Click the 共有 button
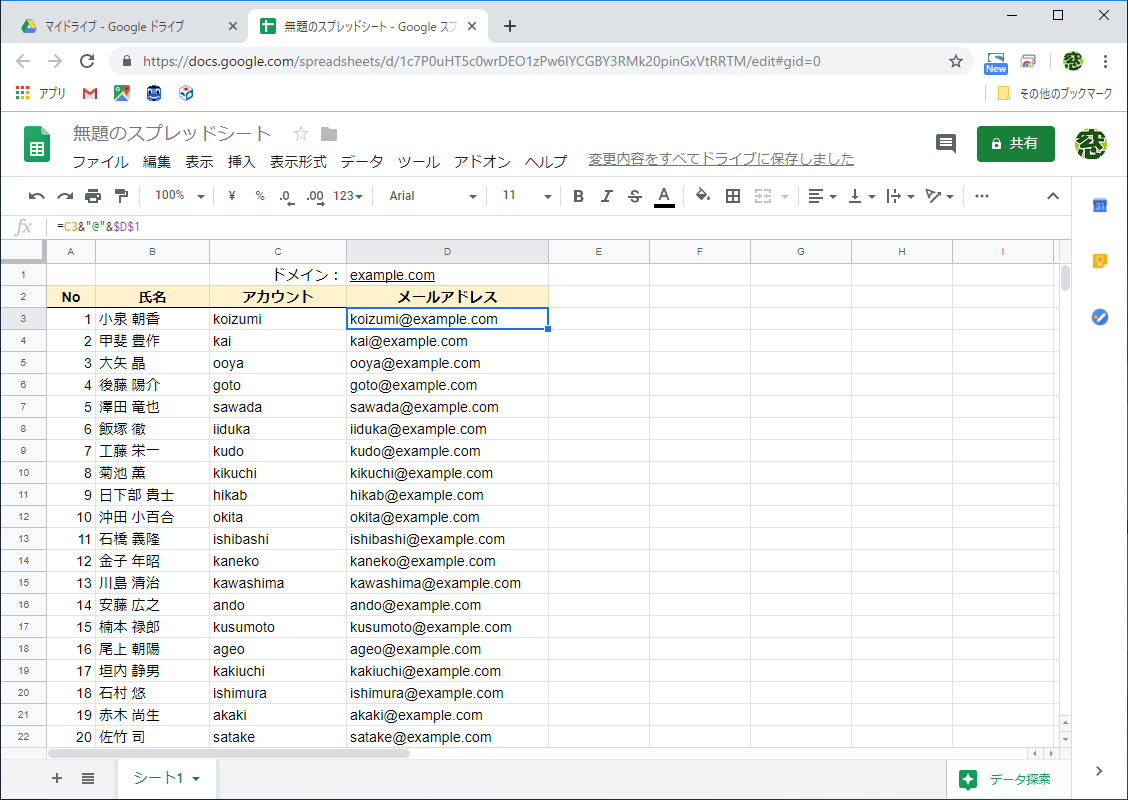 [x=1015, y=143]
